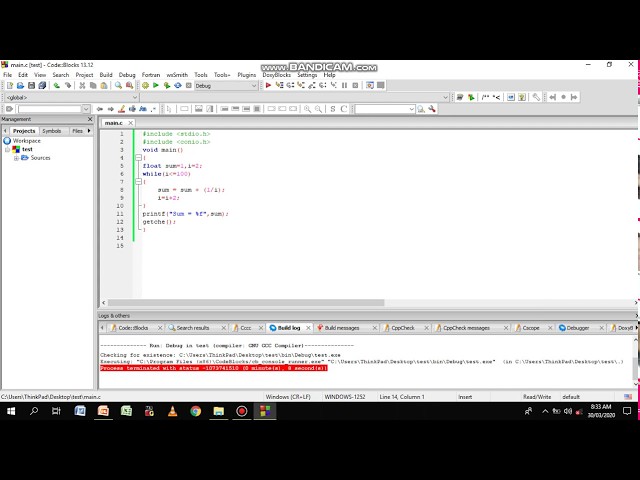Open the Plugins menu
This screenshot has height=480, width=640.
tap(247, 75)
